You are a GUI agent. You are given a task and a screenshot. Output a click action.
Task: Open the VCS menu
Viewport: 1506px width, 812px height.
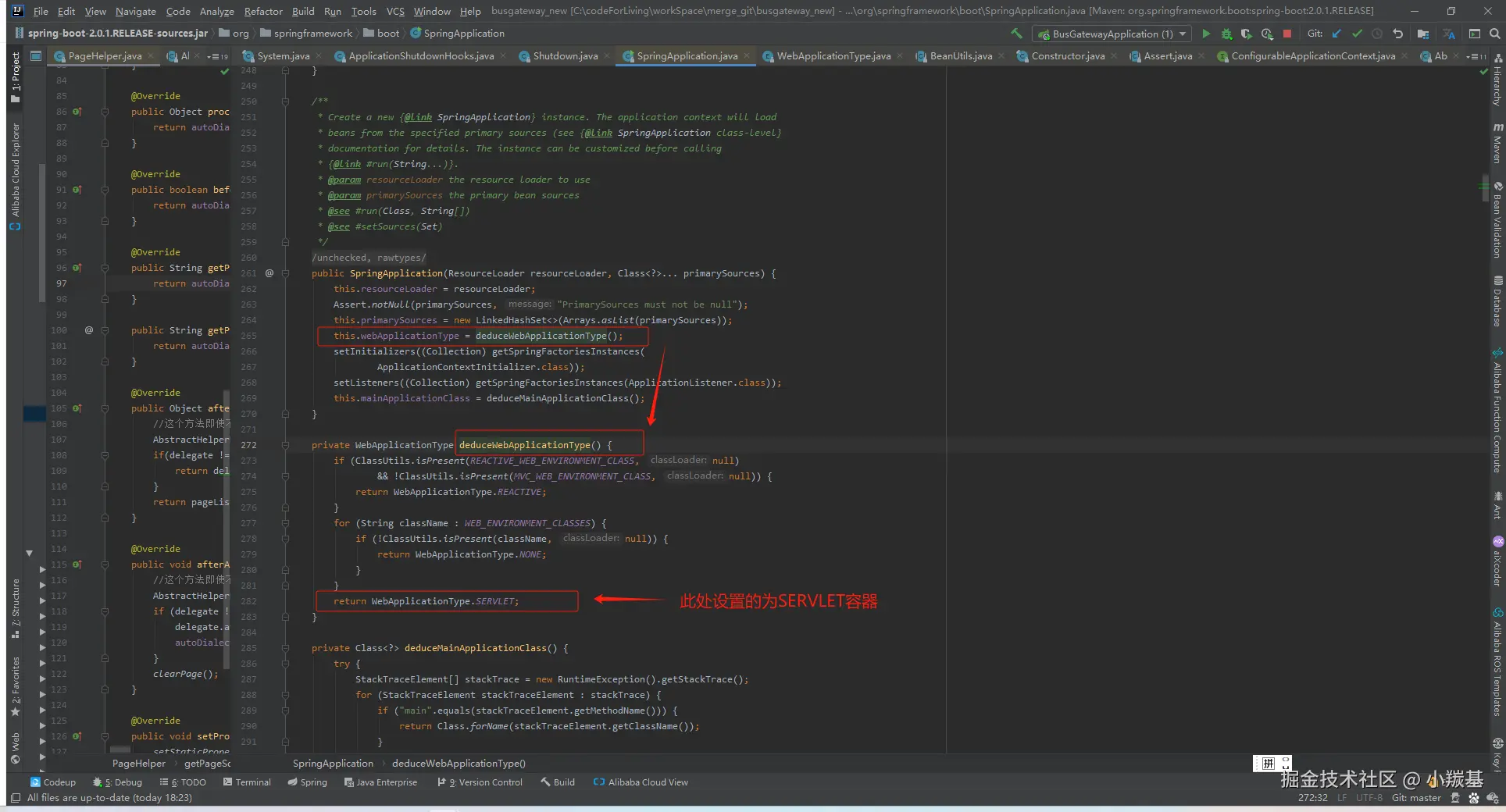coord(395,11)
